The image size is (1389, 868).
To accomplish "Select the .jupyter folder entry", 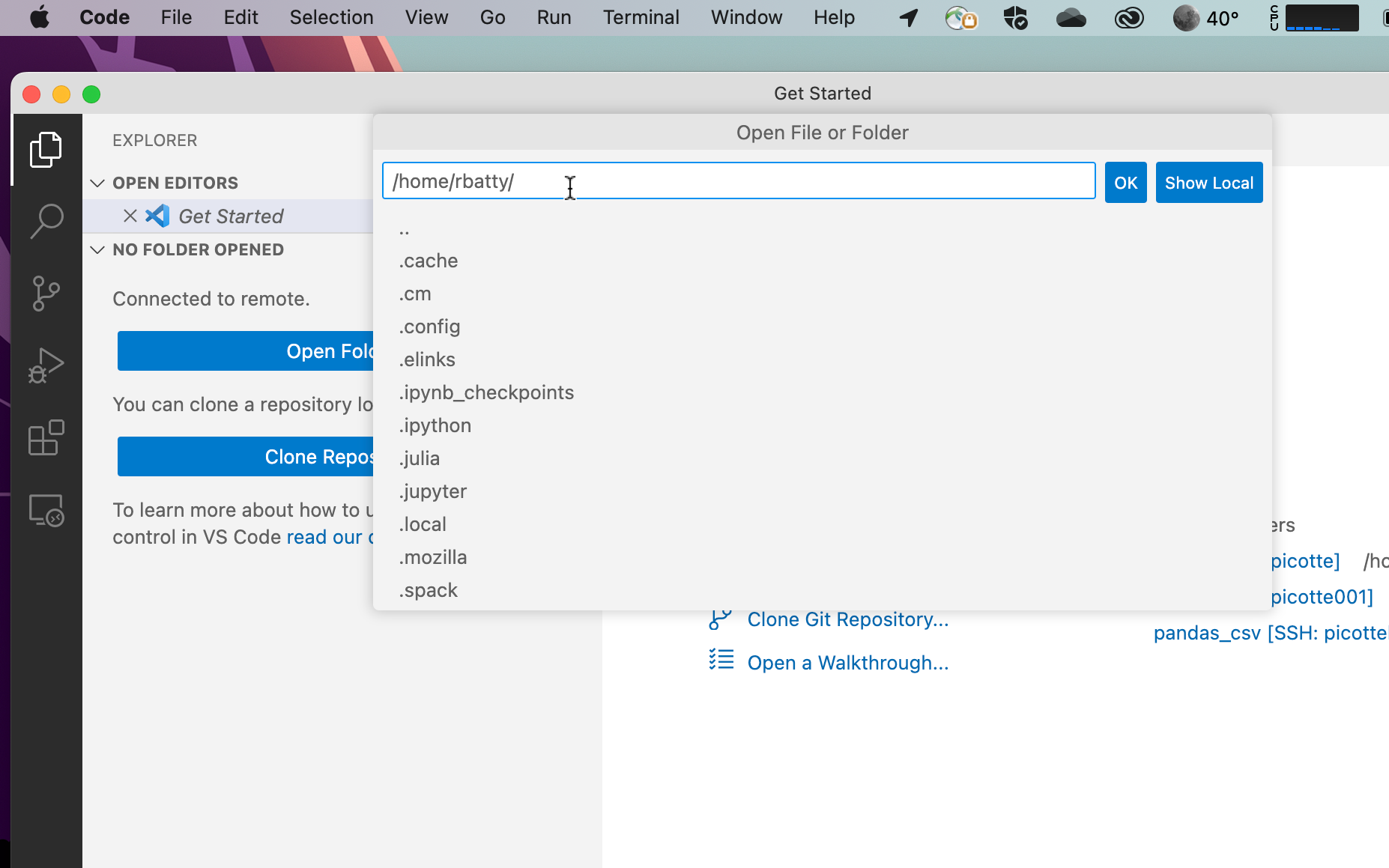I will point(822,491).
